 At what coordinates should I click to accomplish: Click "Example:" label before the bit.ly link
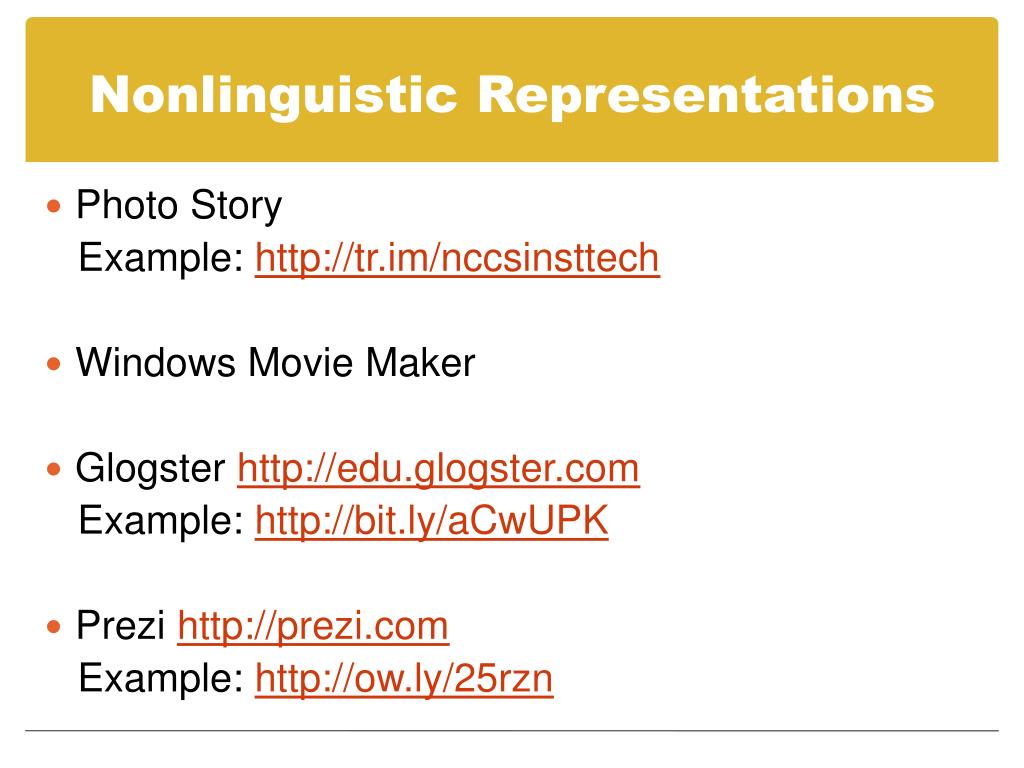point(161,522)
